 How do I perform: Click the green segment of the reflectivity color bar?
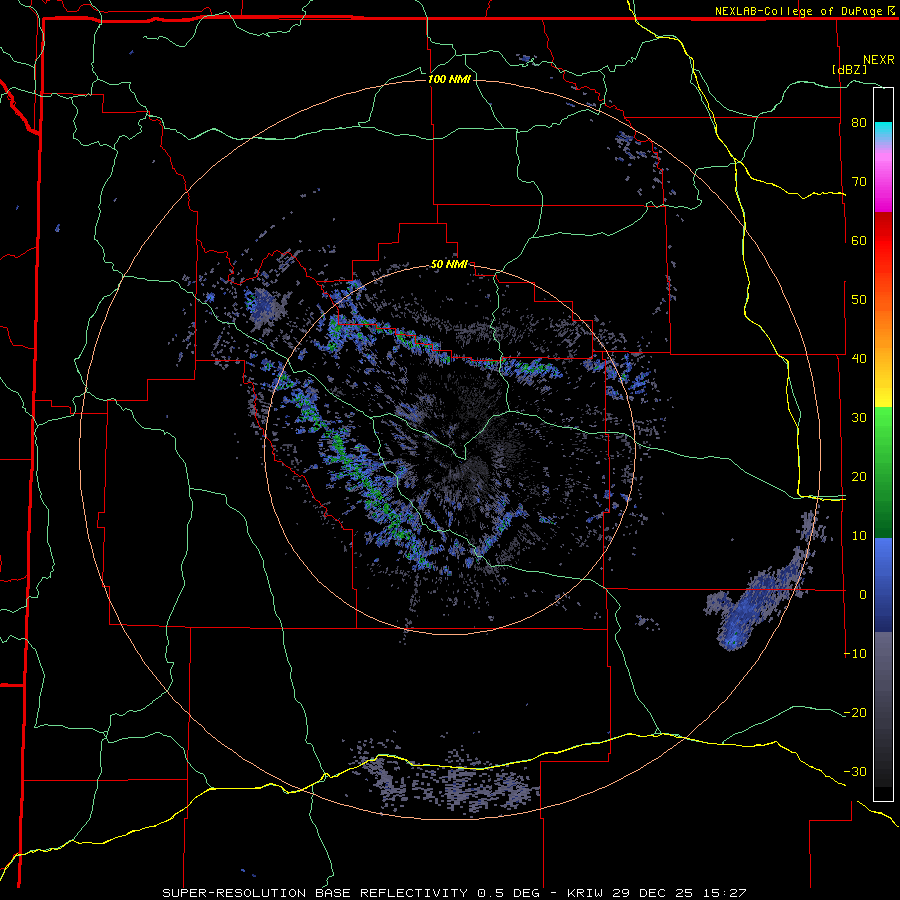click(x=883, y=473)
